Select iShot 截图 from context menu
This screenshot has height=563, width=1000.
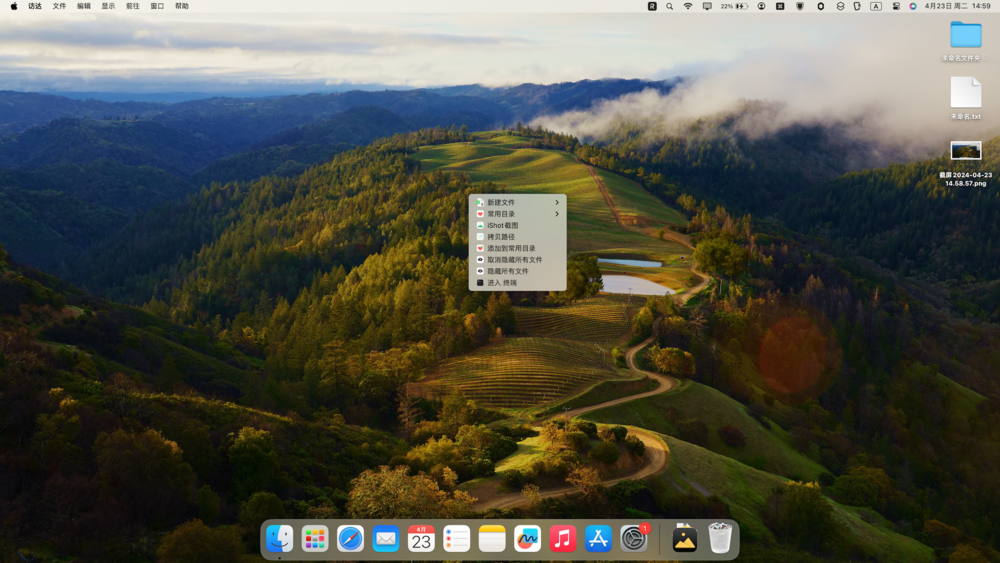502,226
